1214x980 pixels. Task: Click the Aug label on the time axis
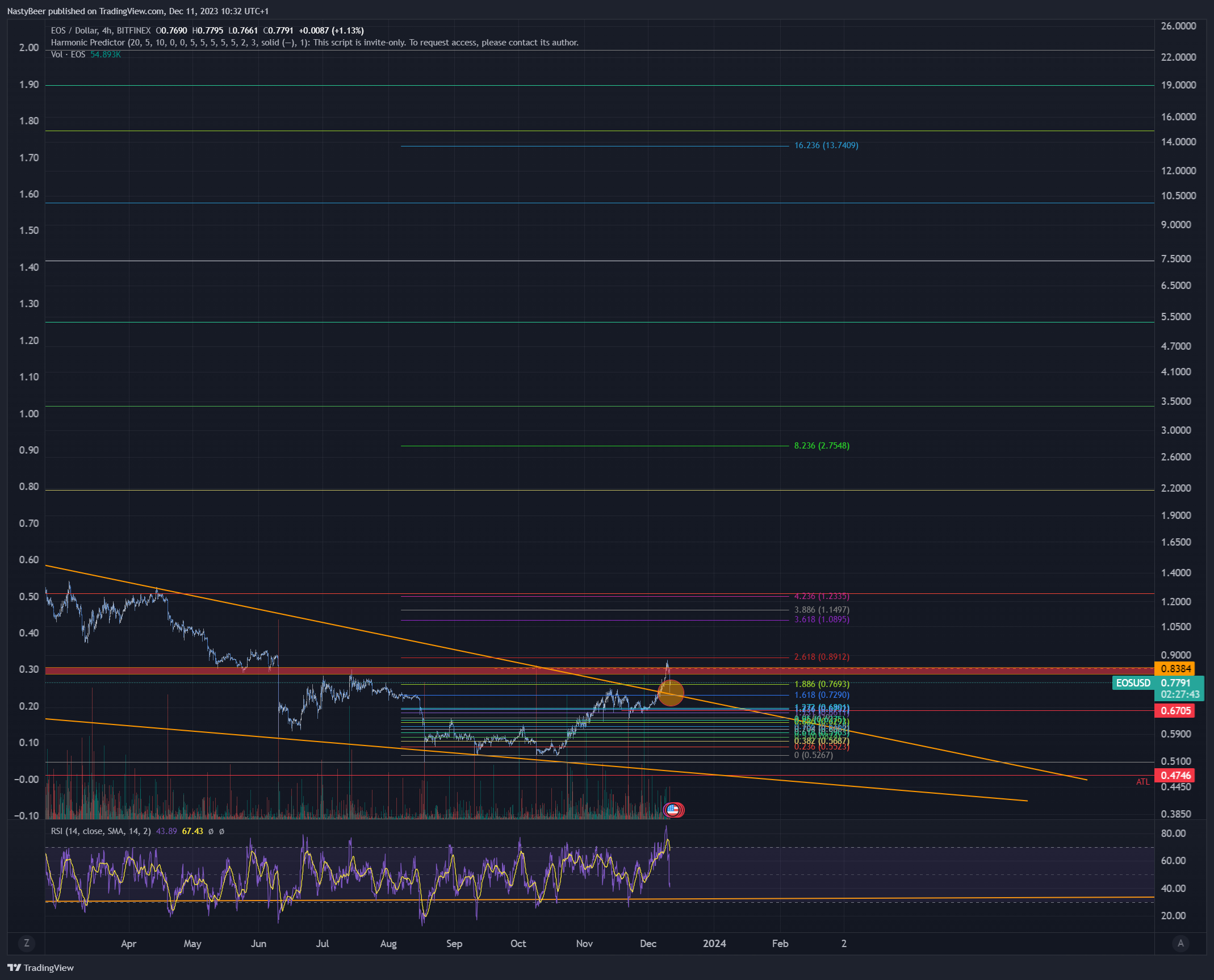pos(388,944)
